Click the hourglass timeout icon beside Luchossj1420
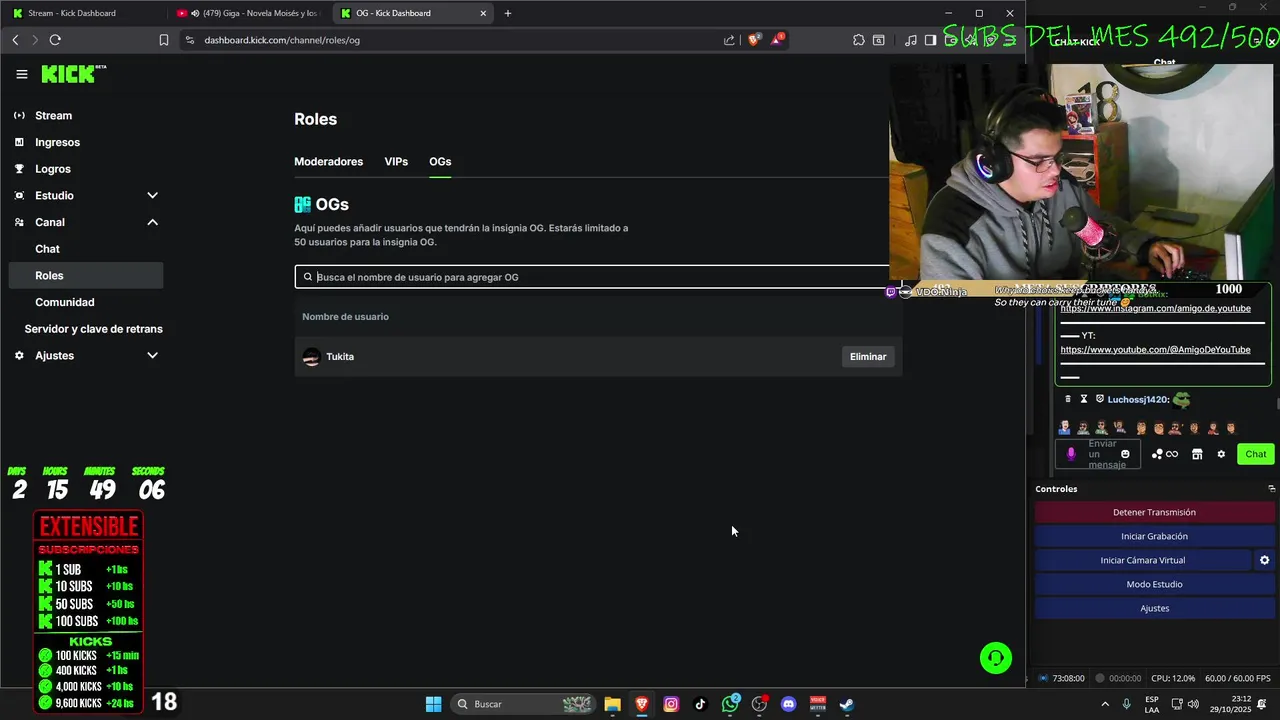The image size is (1280, 720). [x=1083, y=399]
